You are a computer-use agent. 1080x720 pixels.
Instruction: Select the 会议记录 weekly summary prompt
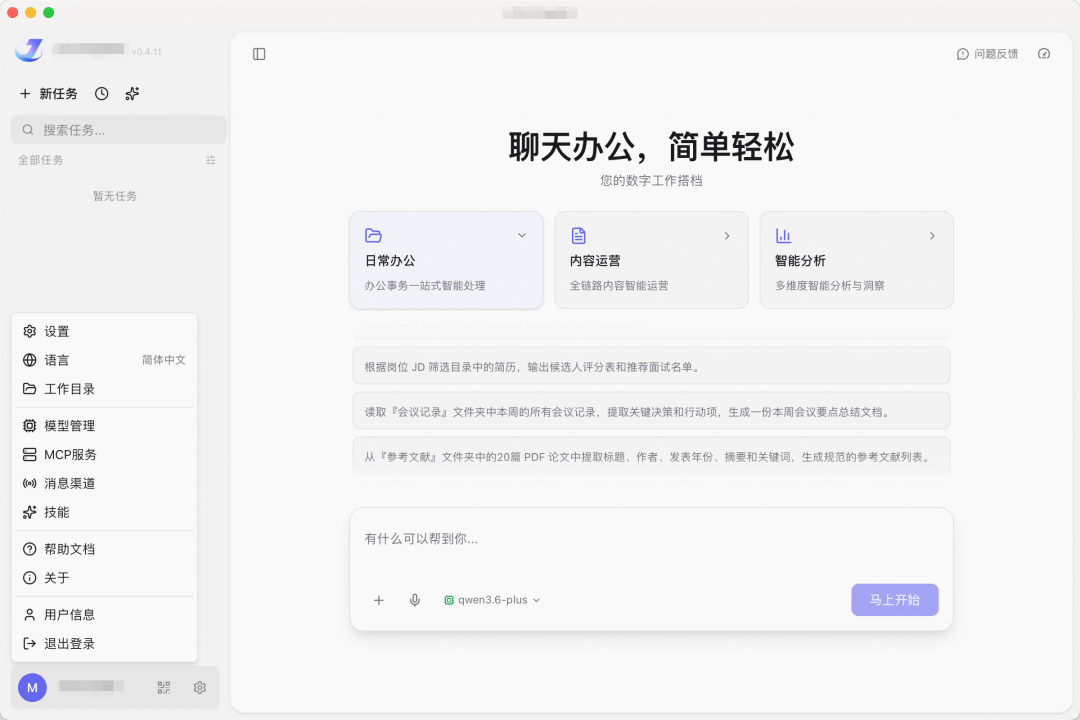652,411
